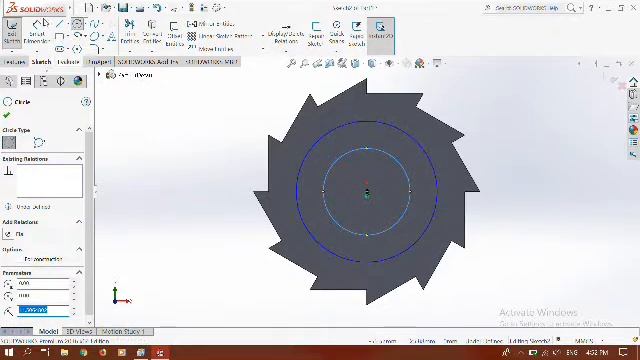Click the X coordinate parameter field
Screen dimensions: 640x360
[x=44, y=283]
